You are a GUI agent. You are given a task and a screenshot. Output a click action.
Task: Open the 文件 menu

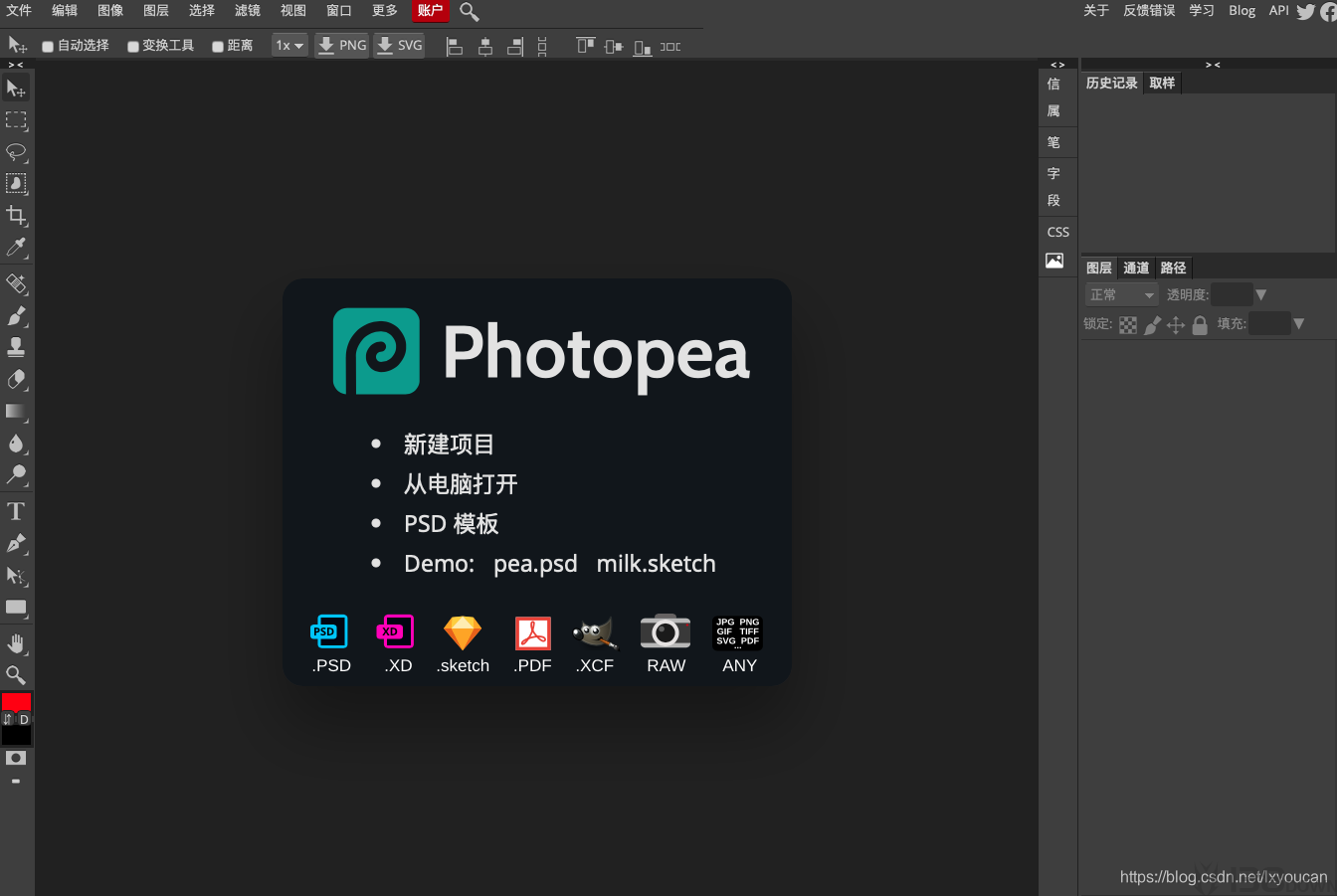pyautogui.click(x=19, y=11)
